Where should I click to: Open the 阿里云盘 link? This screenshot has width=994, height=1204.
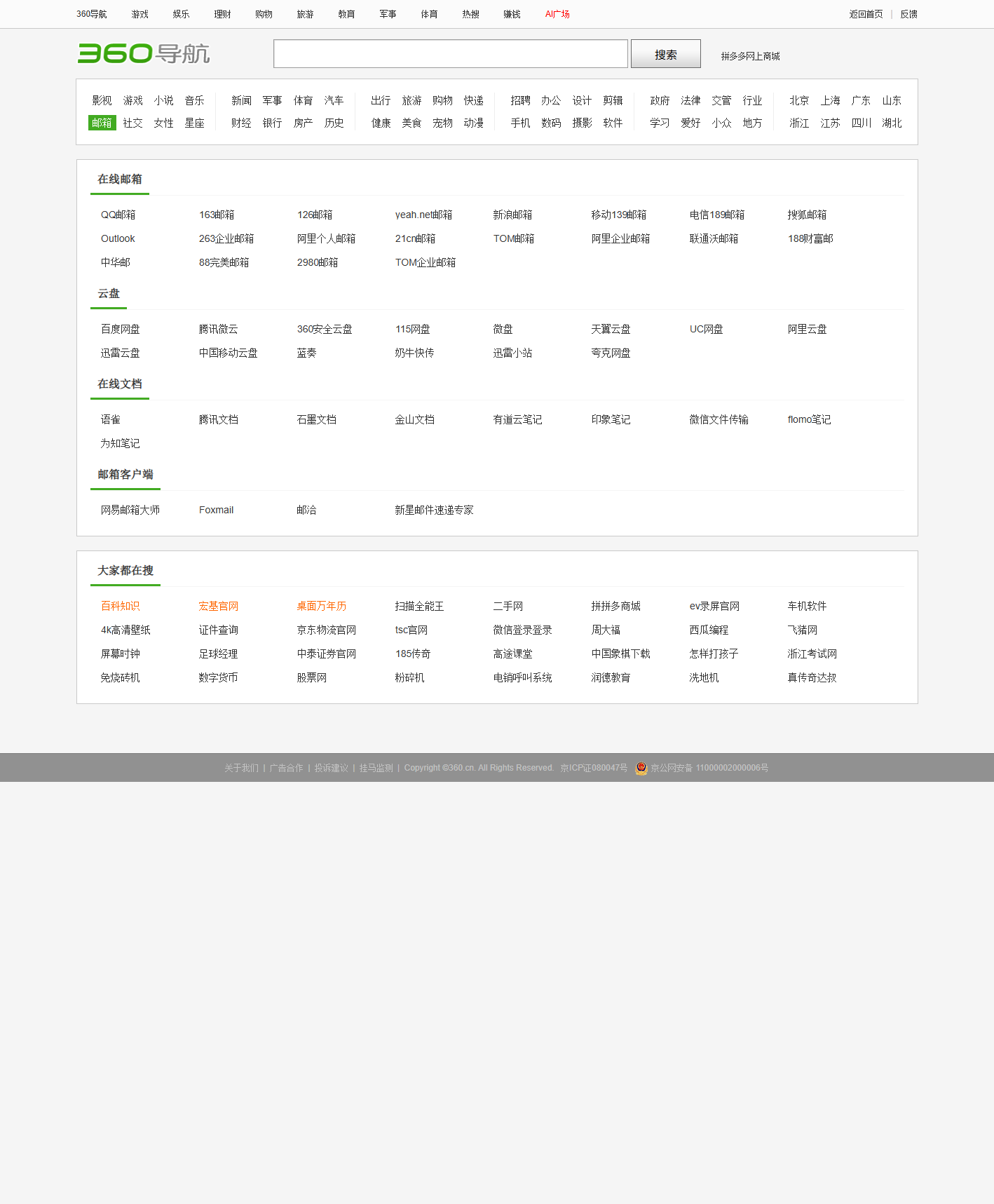click(x=807, y=329)
